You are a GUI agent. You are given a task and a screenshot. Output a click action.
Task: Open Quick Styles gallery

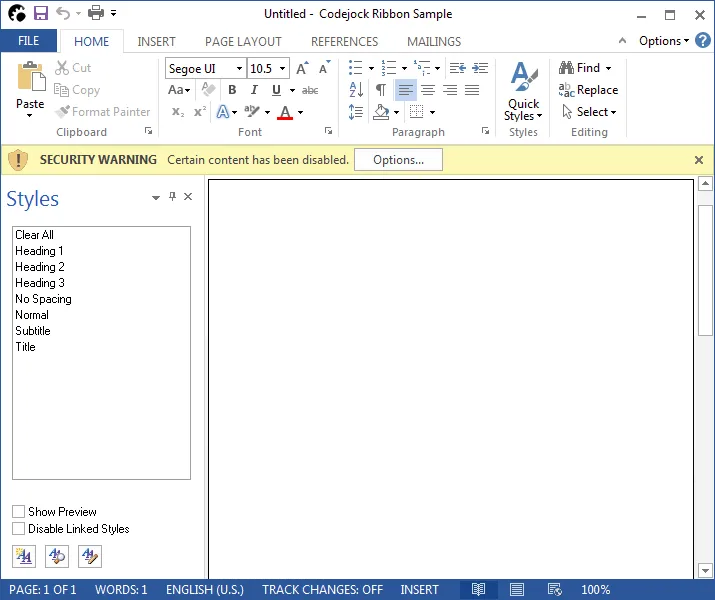[523, 91]
